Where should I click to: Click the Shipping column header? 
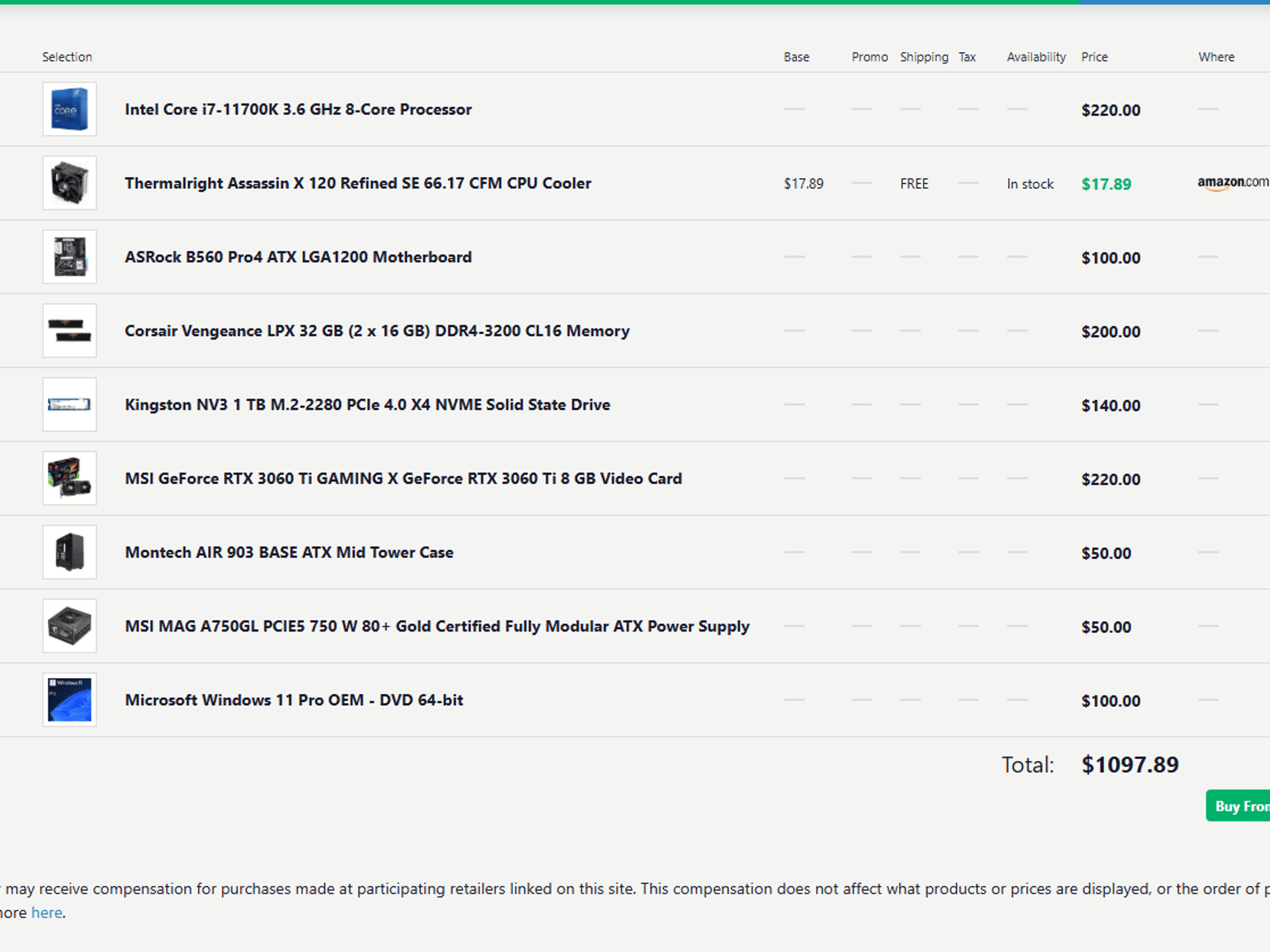pyautogui.click(x=924, y=57)
